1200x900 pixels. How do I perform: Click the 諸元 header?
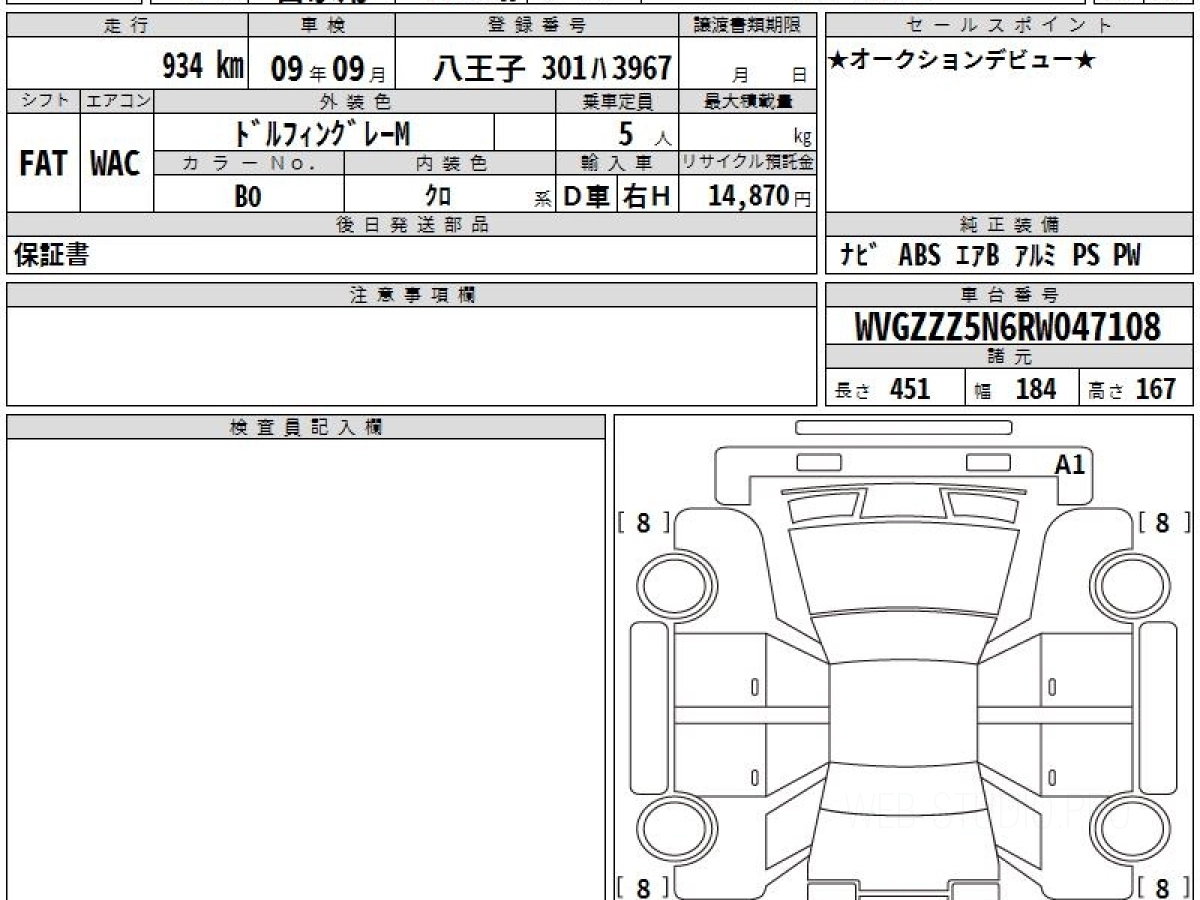click(x=1009, y=358)
